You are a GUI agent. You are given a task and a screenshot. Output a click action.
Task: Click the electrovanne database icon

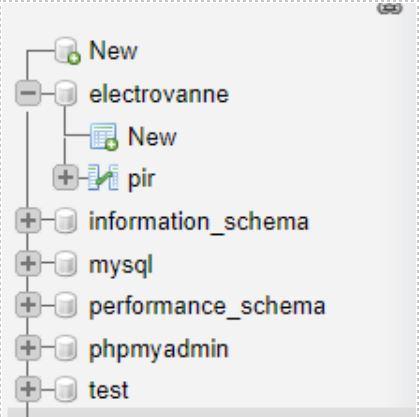(66, 93)
